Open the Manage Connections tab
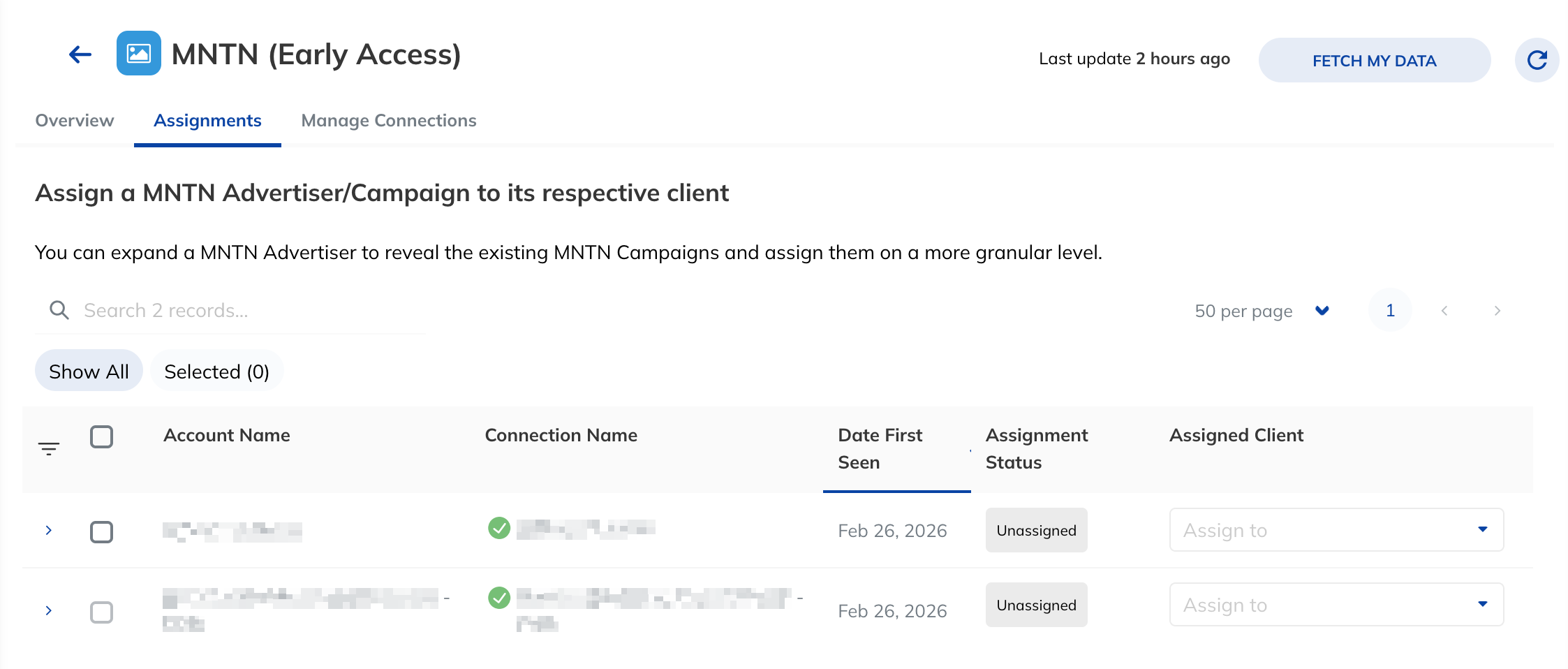This screenshot has width=1568, height=669. 389,121
